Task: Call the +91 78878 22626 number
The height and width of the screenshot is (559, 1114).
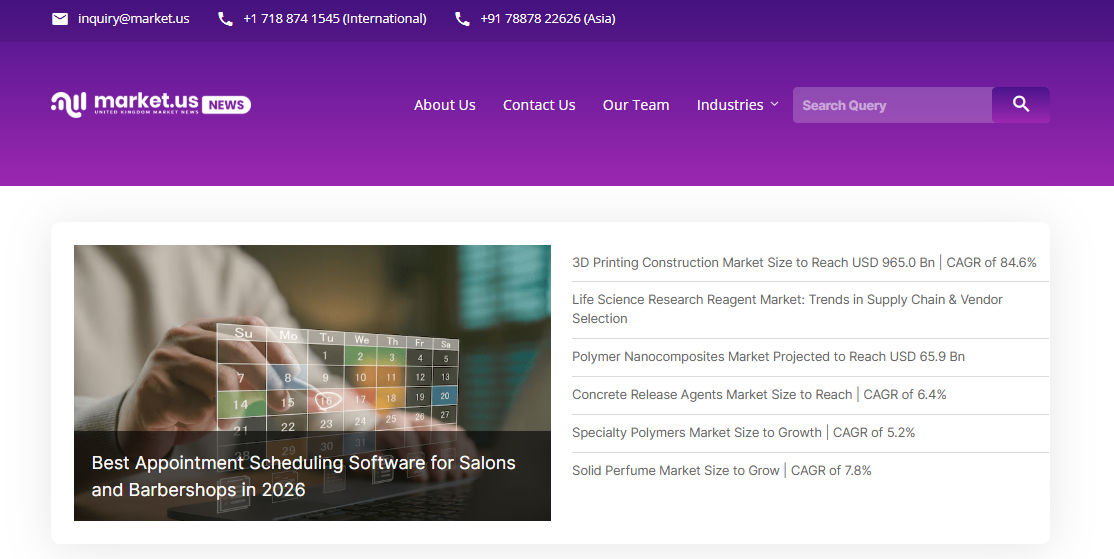Action: pyautogui.click(x=548, y=19)
